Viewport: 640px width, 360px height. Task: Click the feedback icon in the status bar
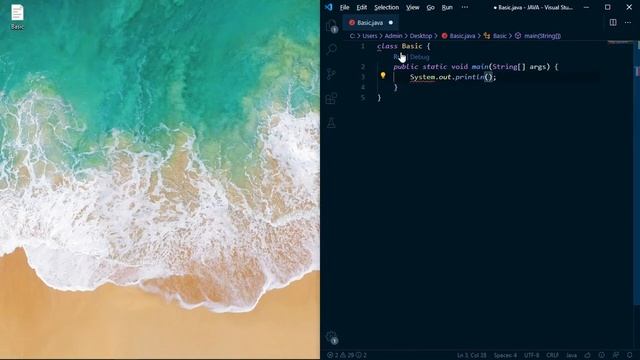tap(616, 355)
